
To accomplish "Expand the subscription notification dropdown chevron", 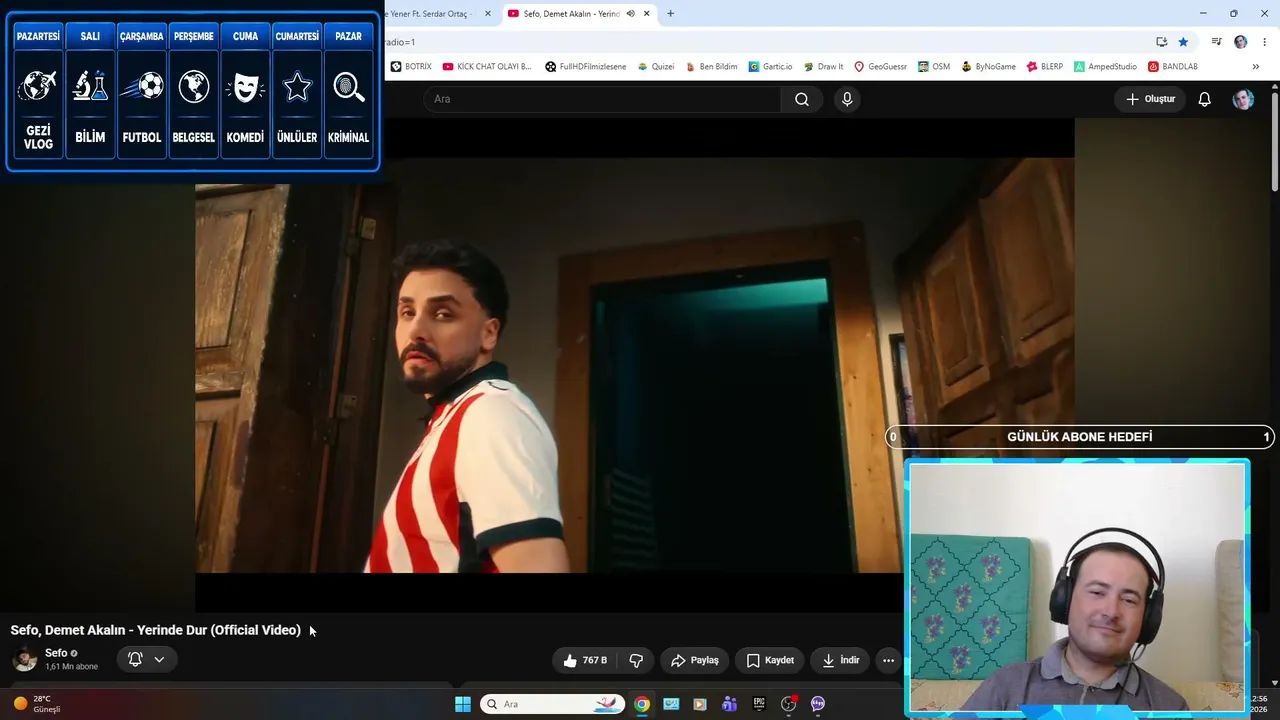I will (x=159, y=659).
